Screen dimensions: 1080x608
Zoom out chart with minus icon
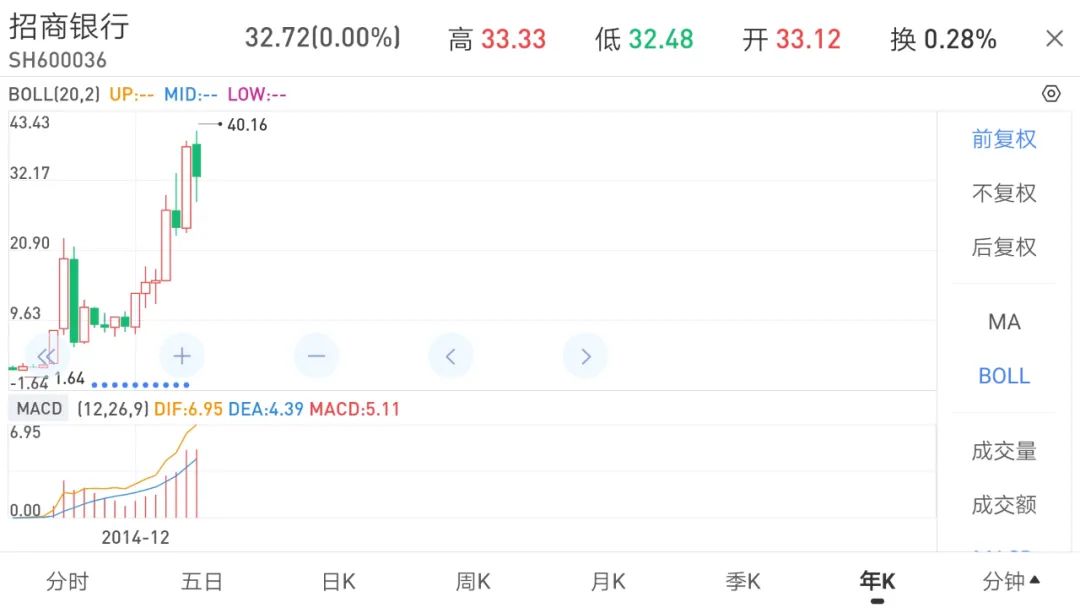[317, 356]
